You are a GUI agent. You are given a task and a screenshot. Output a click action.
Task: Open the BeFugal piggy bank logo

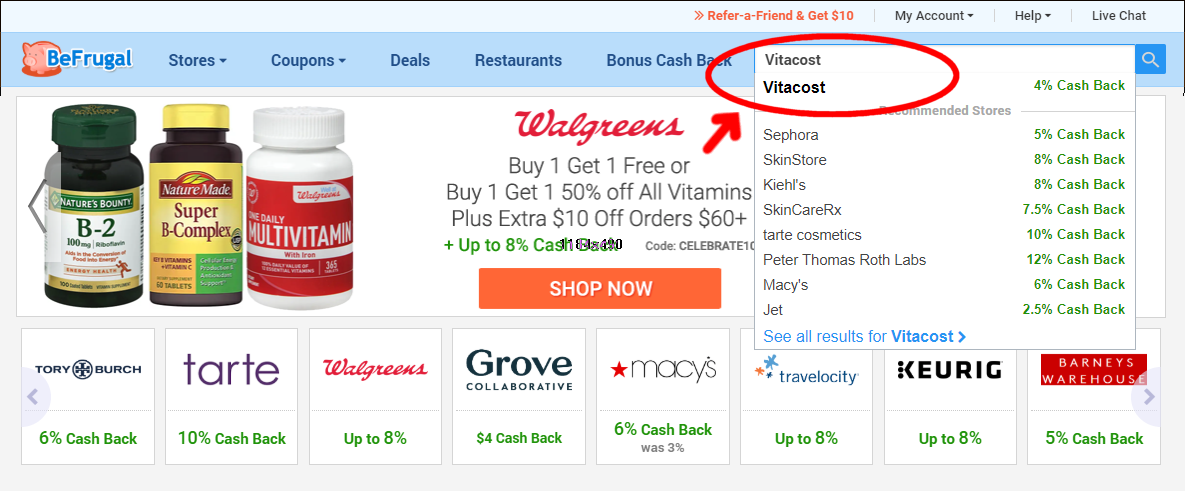click(78, 59)
